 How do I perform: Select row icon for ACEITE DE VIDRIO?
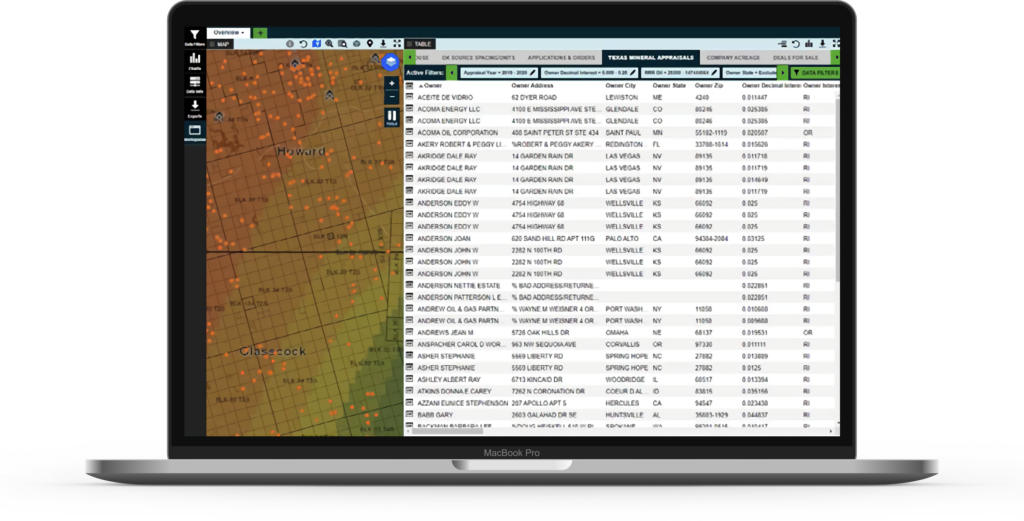pyautogui.click(x=409, y=98)
